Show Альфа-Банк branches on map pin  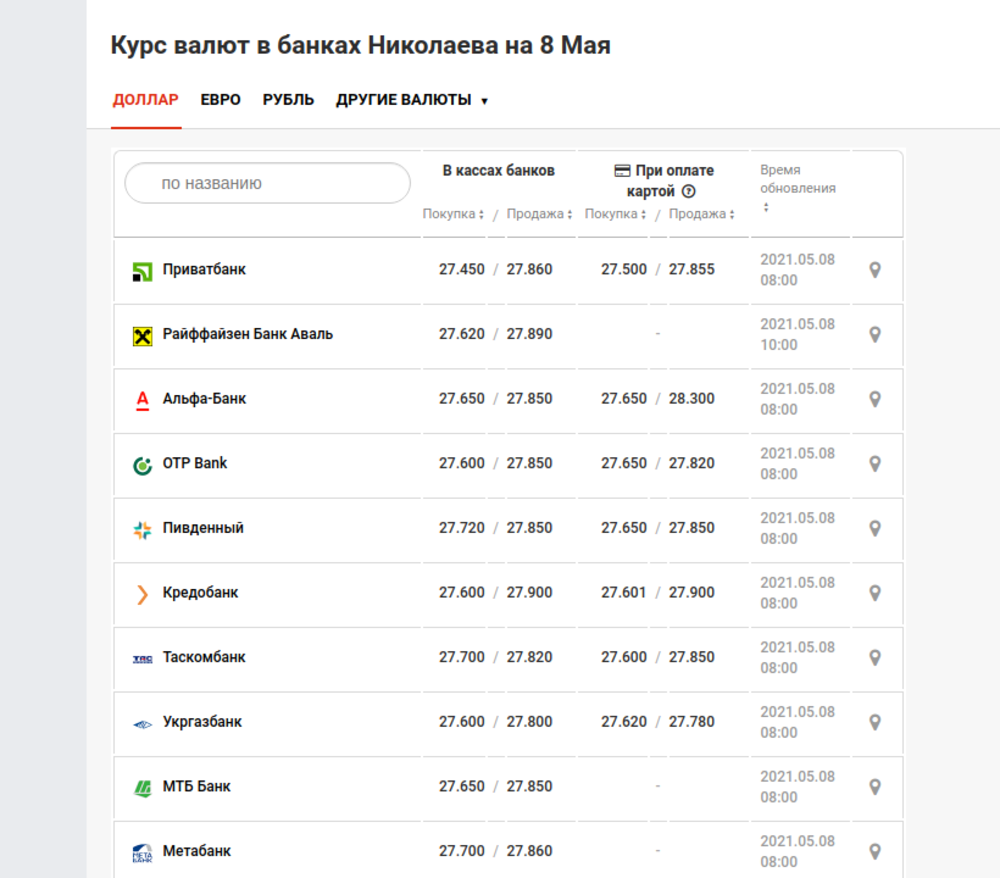coord(875,399)
